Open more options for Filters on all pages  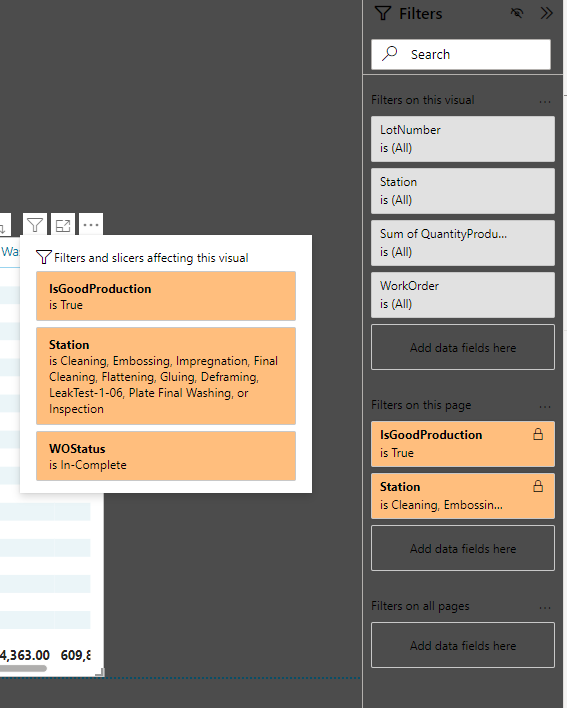[x=545, y=608]
